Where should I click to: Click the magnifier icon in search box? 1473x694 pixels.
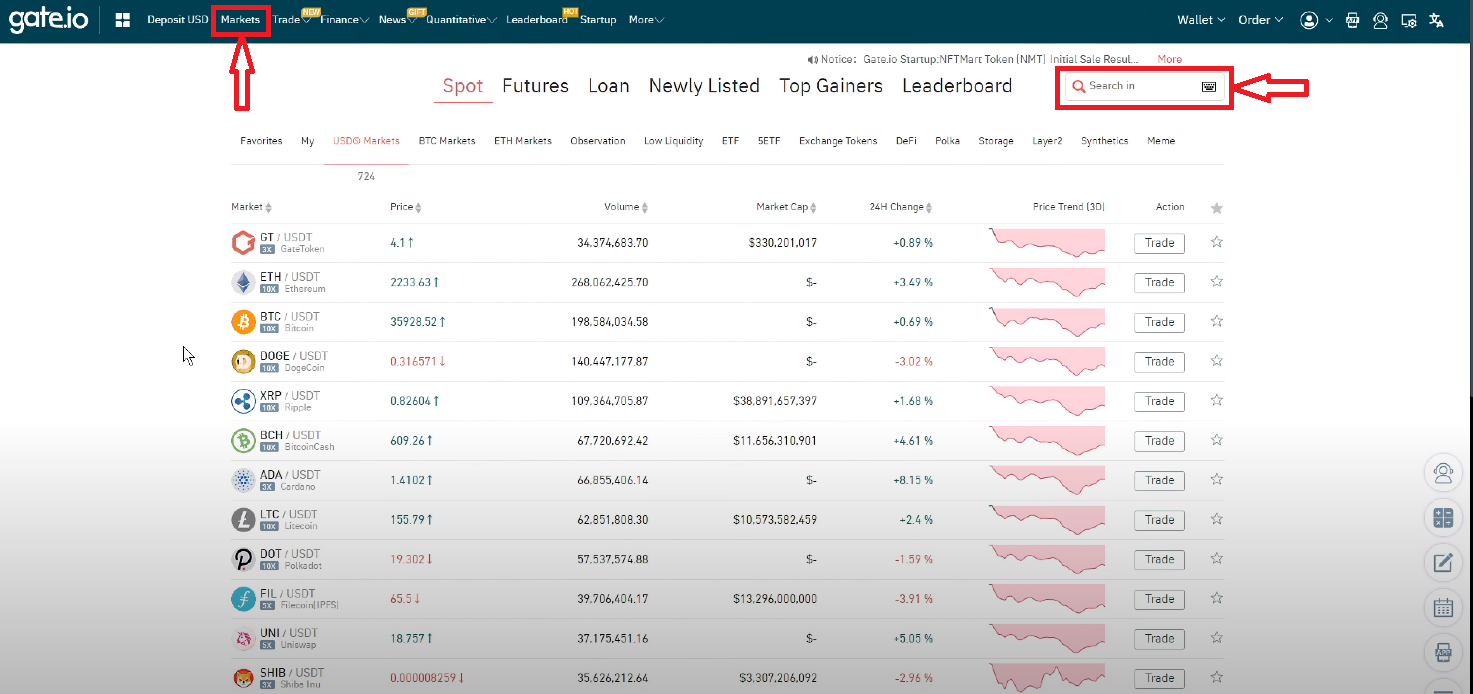click(1079, 87)
